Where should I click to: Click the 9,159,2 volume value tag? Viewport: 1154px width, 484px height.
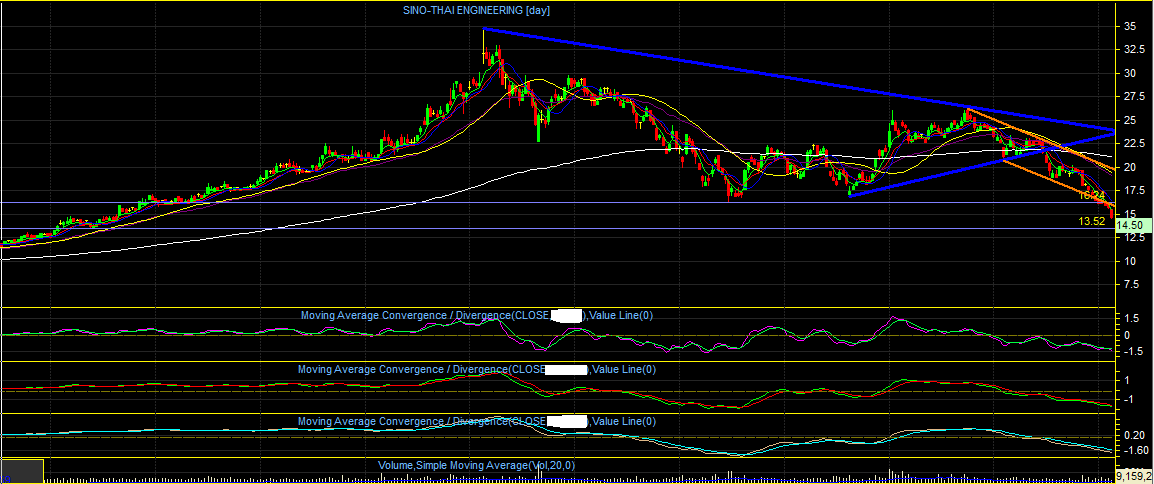click(1134, 476)
